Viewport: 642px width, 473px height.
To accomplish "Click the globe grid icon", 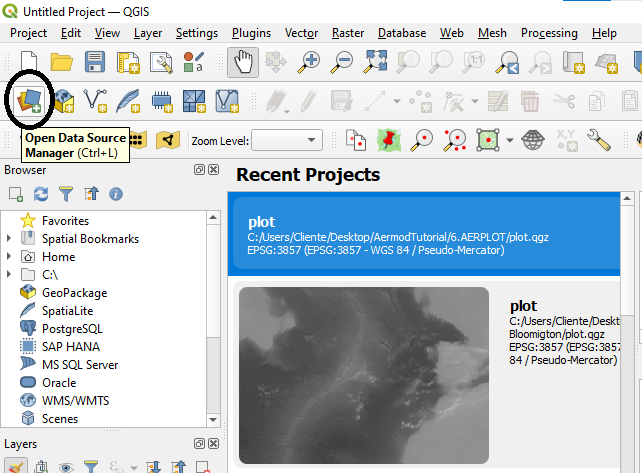I will point(533,140).
